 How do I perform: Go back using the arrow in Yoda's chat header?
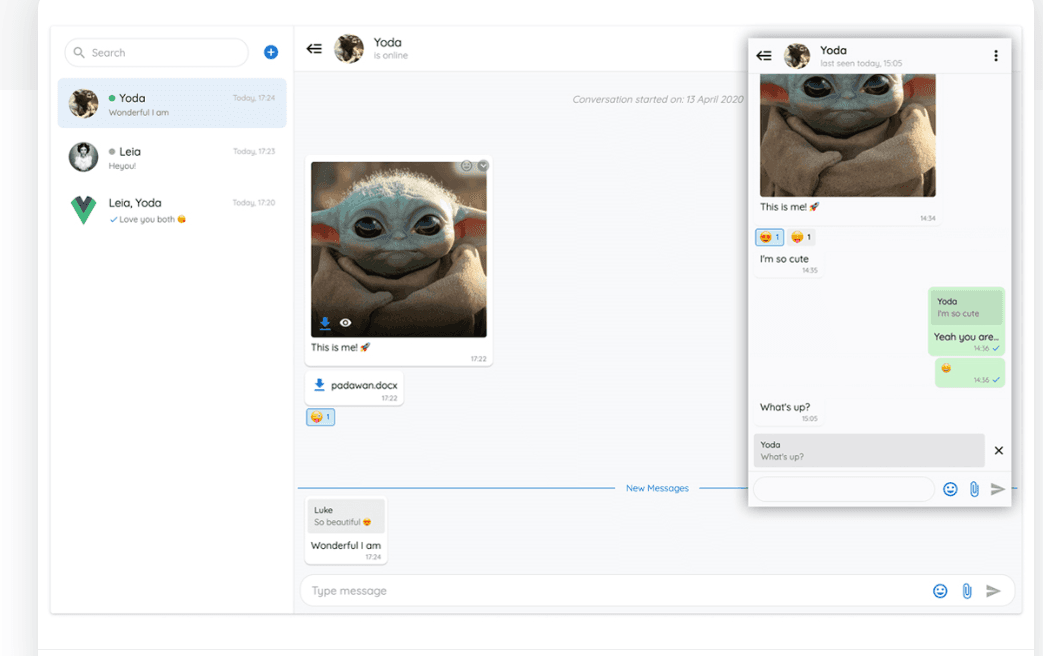coord(314,47)
